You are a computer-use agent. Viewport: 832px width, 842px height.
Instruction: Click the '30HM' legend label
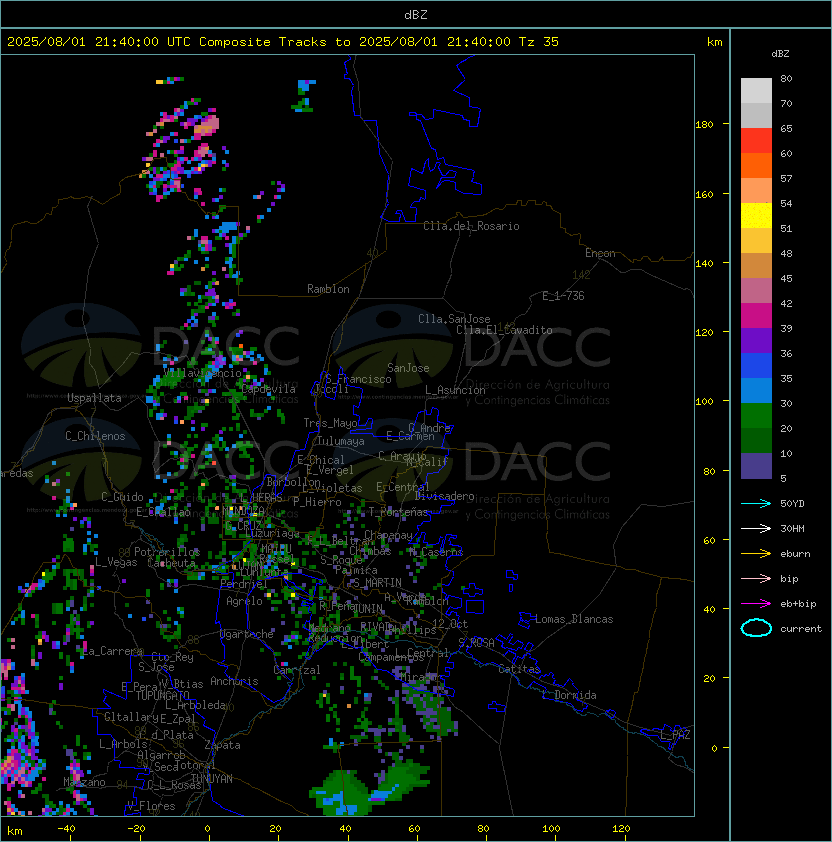(x=792, y=528)
